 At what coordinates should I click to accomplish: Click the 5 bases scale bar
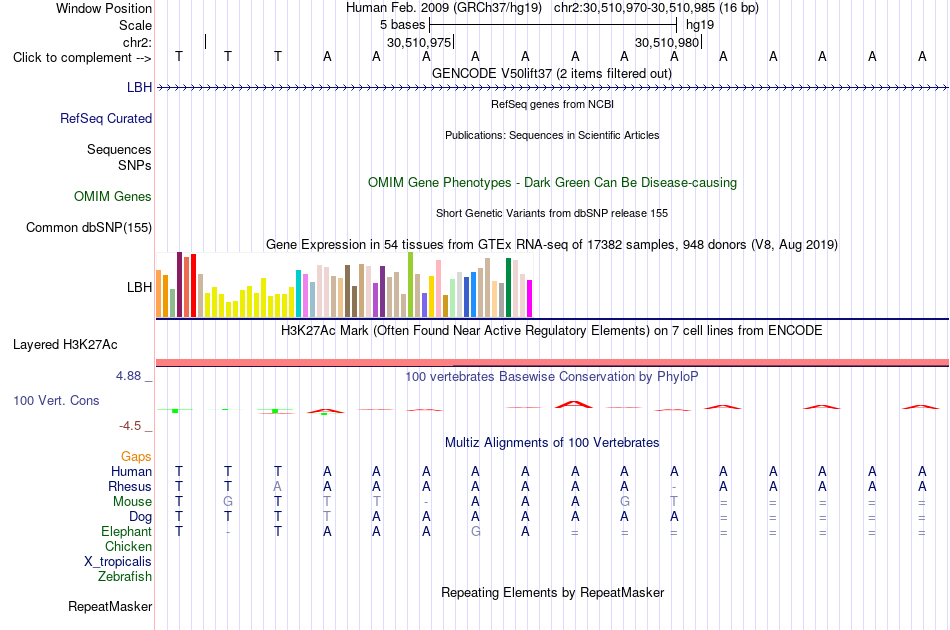553,25
